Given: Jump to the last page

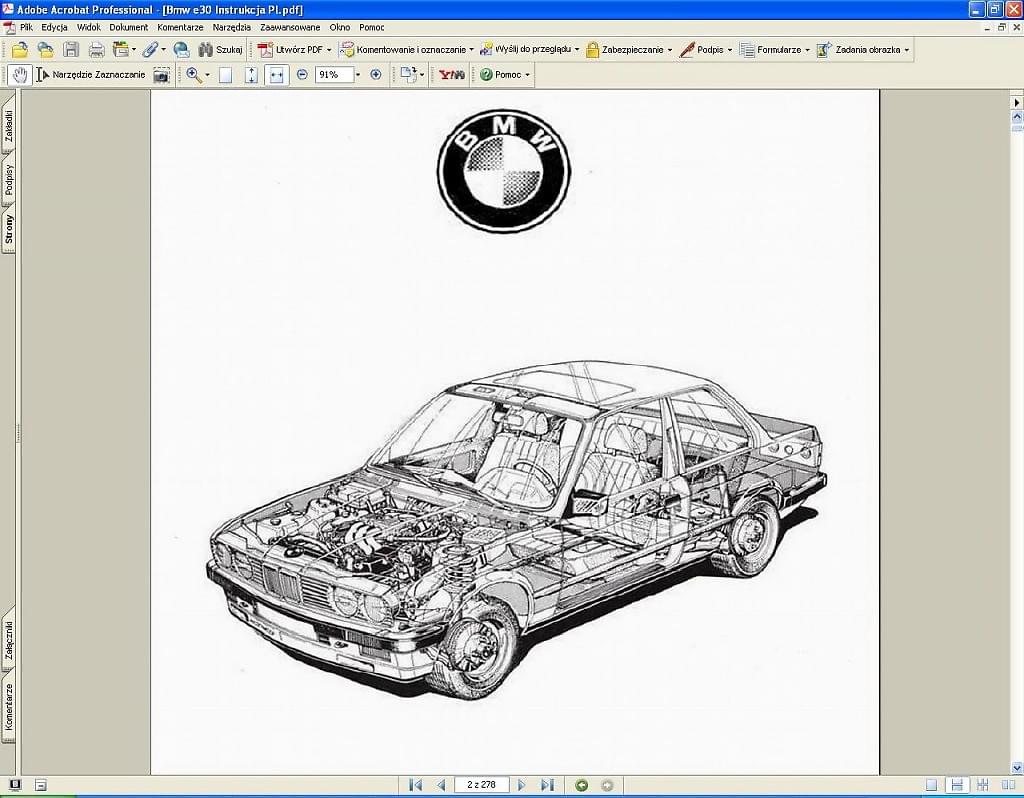Looking at the screenshot, I should pyautogui.click(x=547, y=785).
